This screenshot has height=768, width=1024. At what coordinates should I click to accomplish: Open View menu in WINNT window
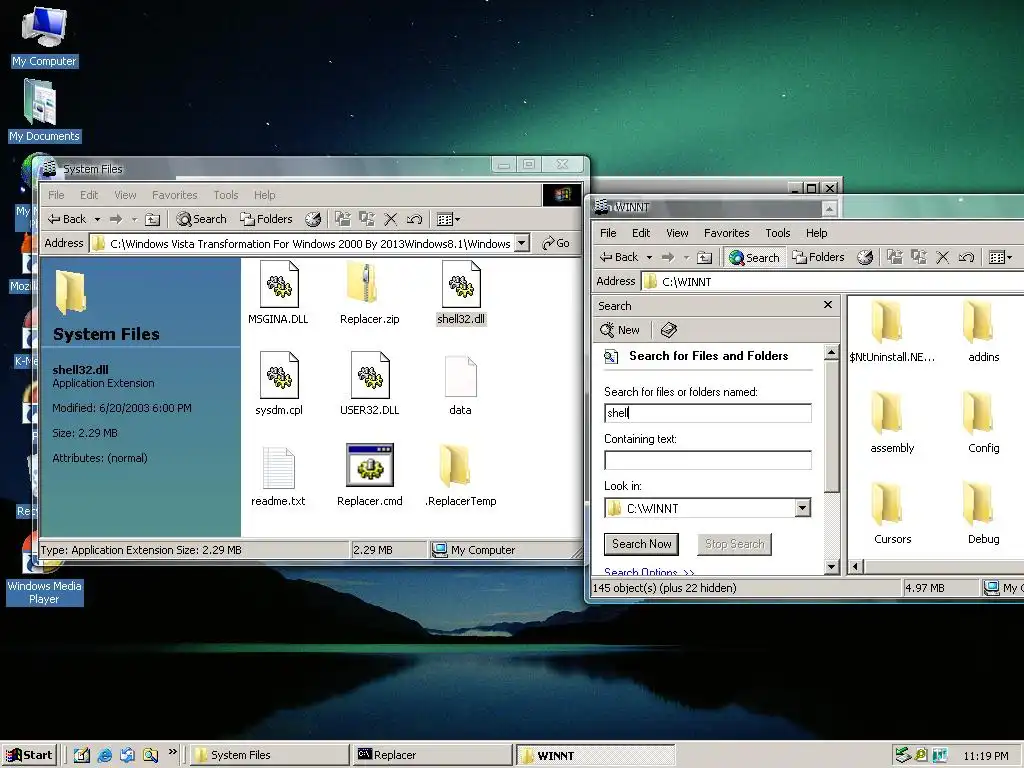click(677, 233)
